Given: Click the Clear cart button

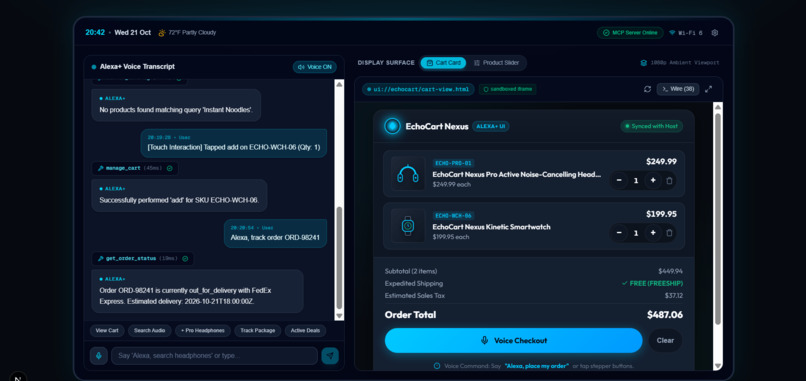Looking at the screenshot, I should 665,340.
